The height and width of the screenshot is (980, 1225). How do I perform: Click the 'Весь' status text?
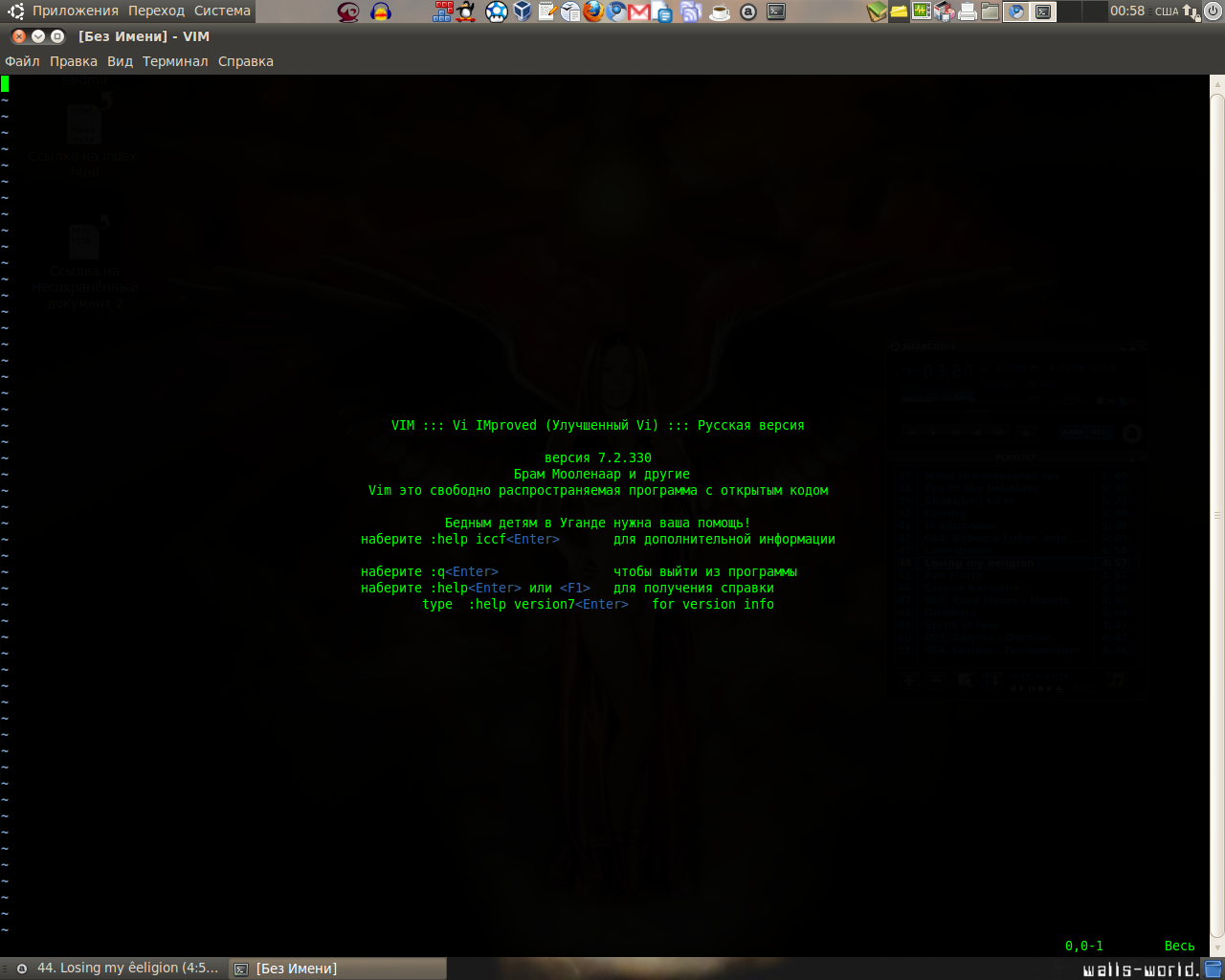click(1180, 947)
